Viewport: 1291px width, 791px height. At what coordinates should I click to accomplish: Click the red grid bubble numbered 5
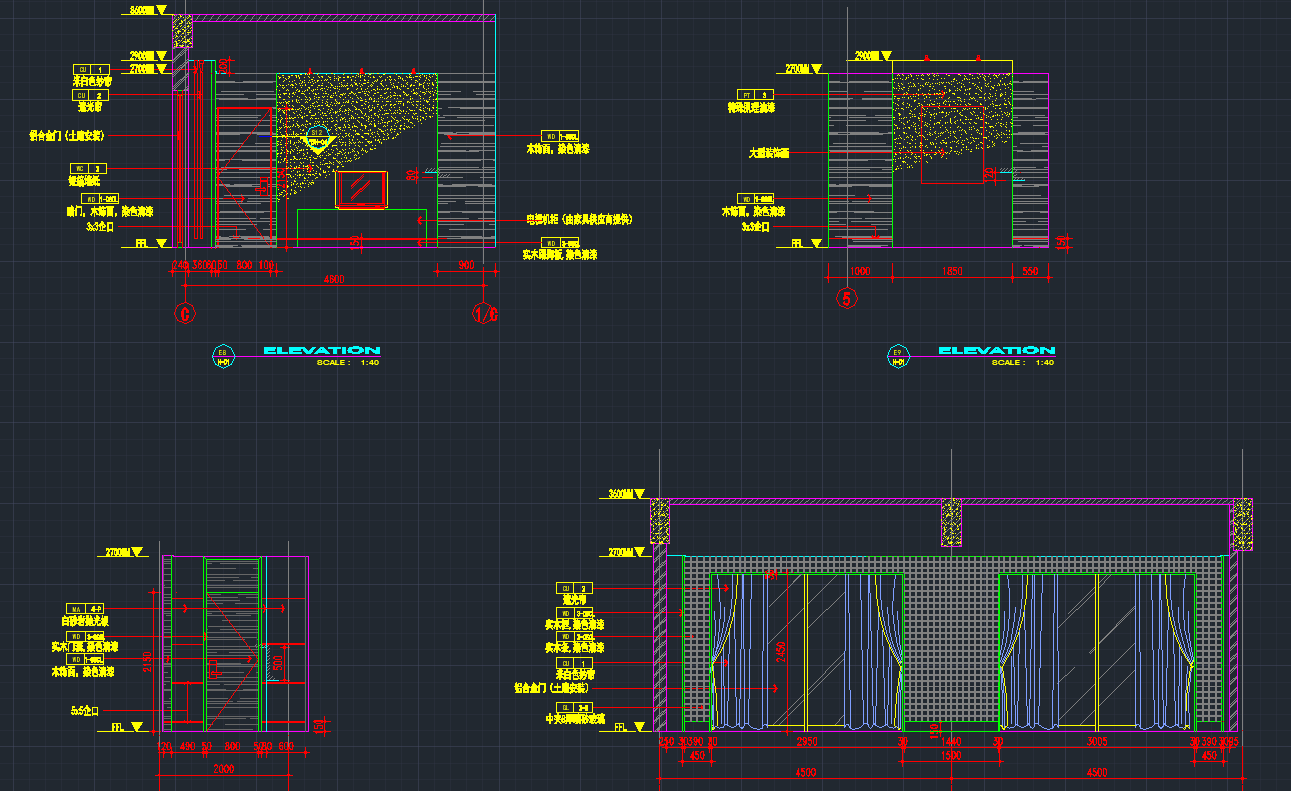pyautogui.click(x=847, y=298)
